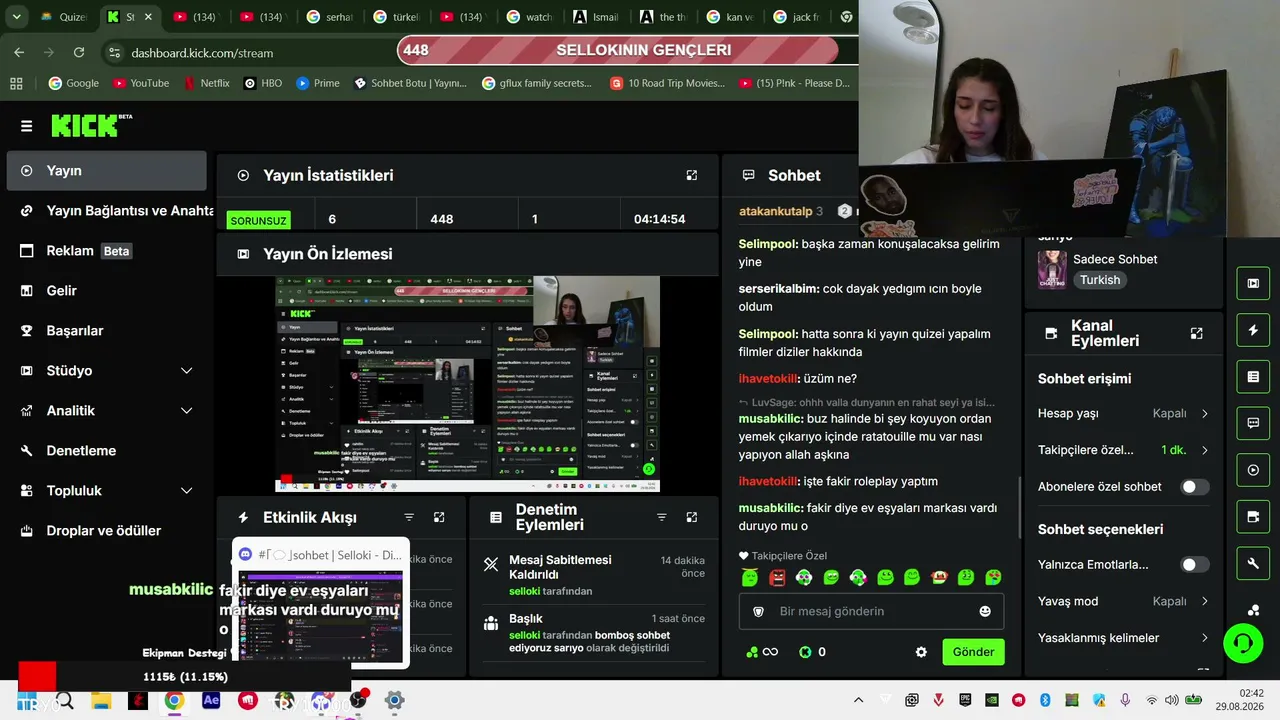1280x720 pixels.
Task: Open the YouTube bookmark
Action: 141,83
